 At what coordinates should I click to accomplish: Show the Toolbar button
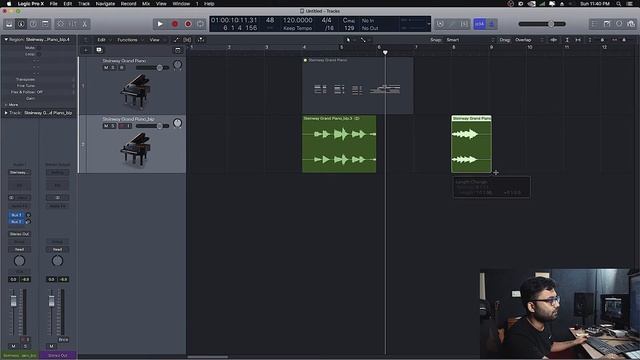(45, 24)
